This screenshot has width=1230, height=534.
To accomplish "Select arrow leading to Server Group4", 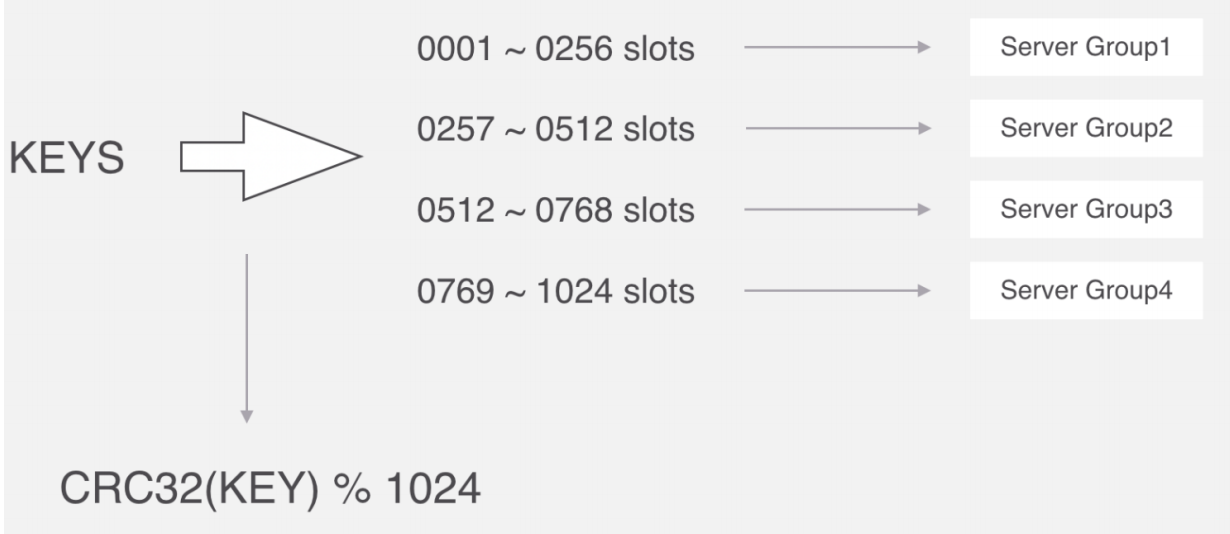I will click(x=838, y=291).
